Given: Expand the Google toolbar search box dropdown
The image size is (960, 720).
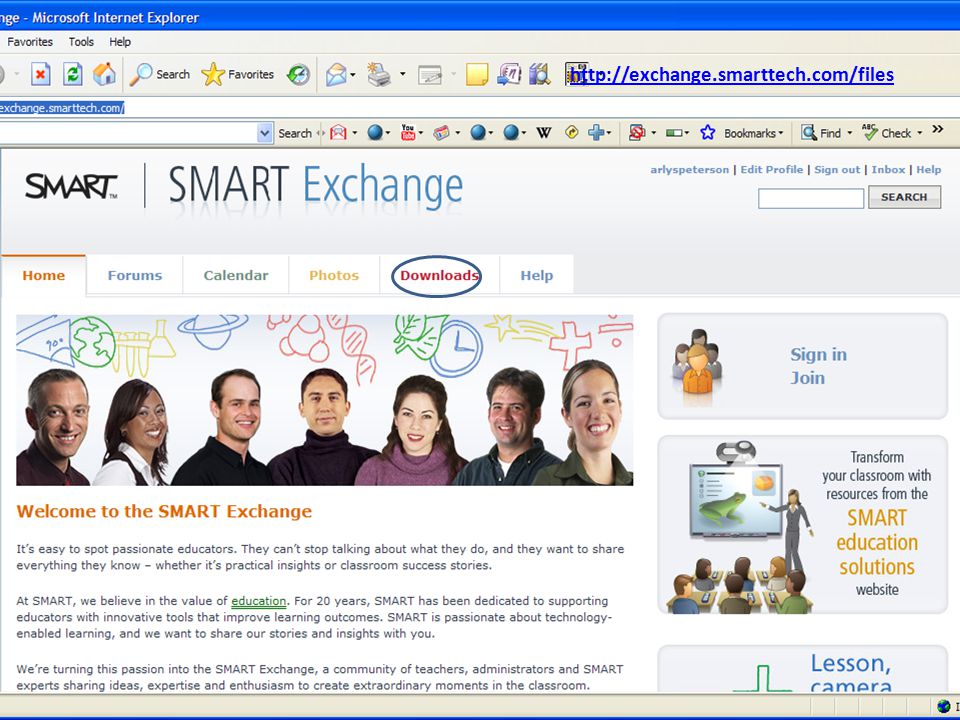Looking at the screenshot, I should click(x=264, y=133).
